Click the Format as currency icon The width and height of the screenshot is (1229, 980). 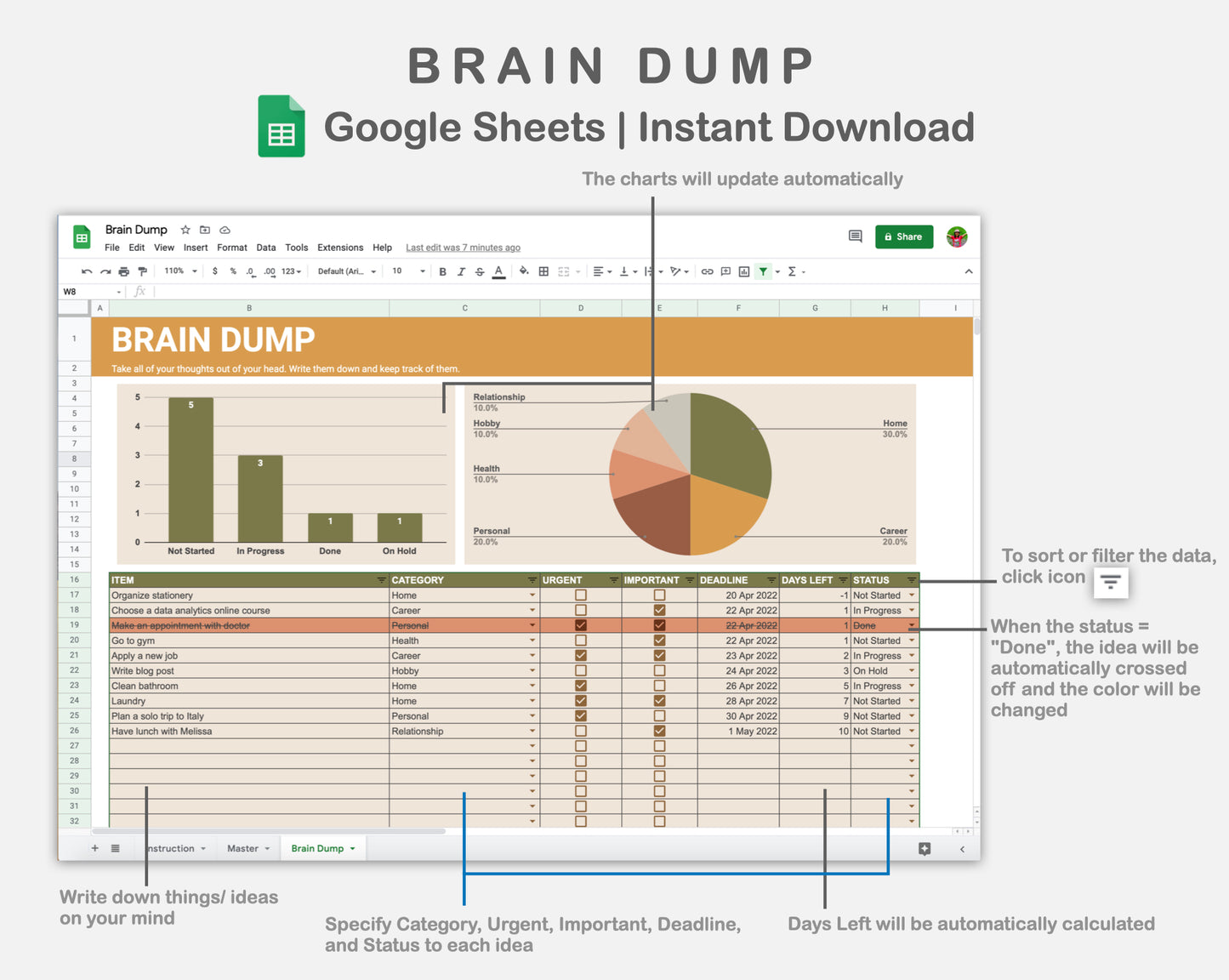pos(215,271)
